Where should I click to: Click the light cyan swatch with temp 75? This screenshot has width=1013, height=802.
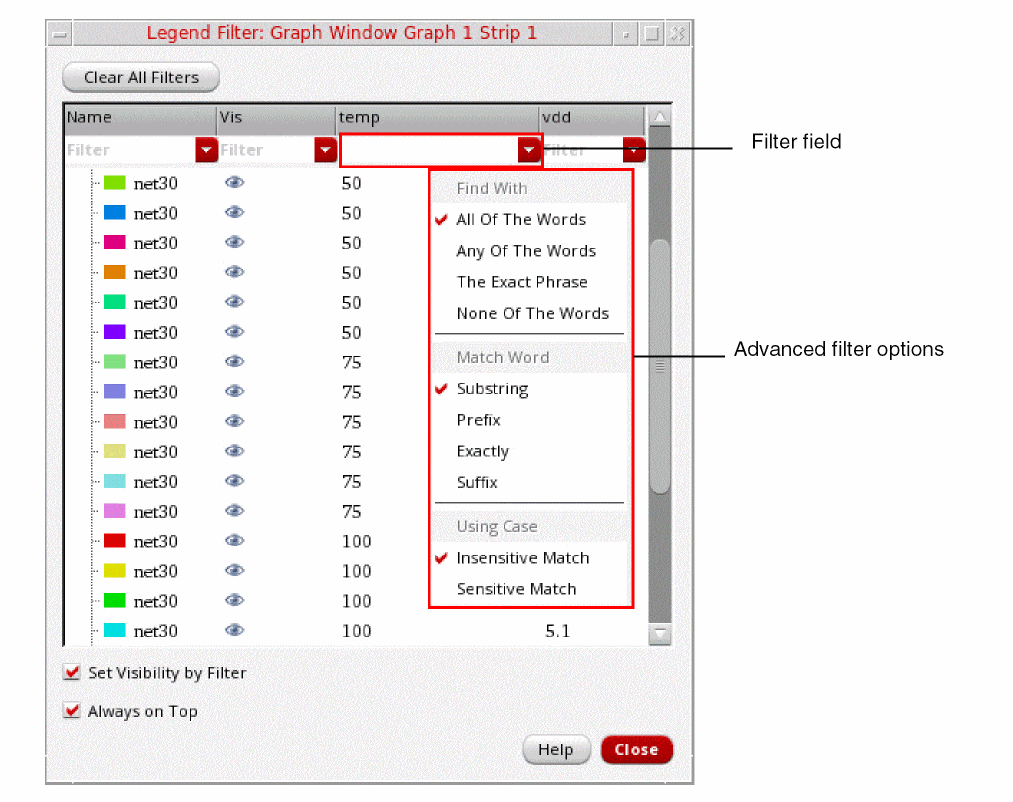pos(114,481)
